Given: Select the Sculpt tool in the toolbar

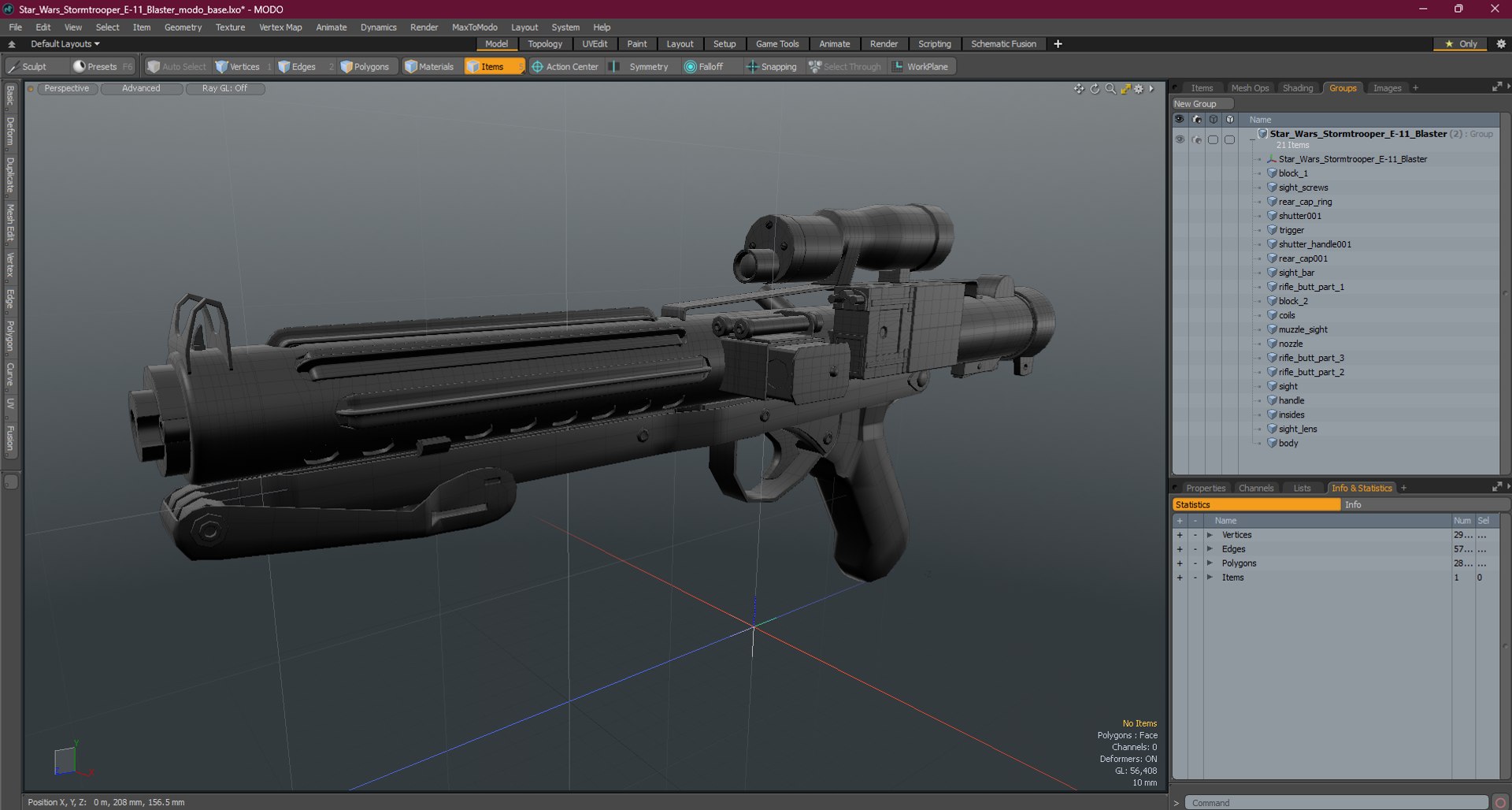Looking at the screenshot, I should [x=28, y=67].
